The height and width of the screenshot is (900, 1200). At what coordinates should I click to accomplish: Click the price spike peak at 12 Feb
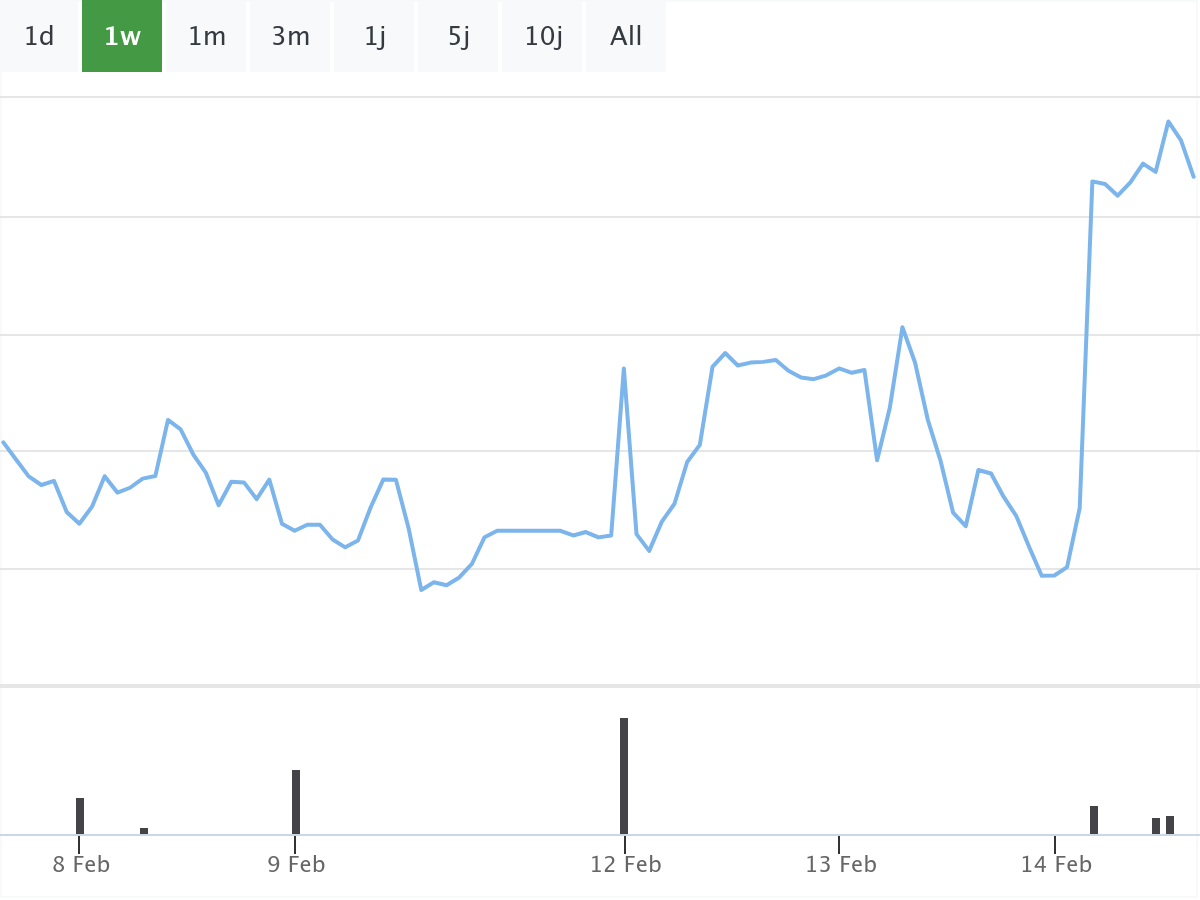pos(624,369)
